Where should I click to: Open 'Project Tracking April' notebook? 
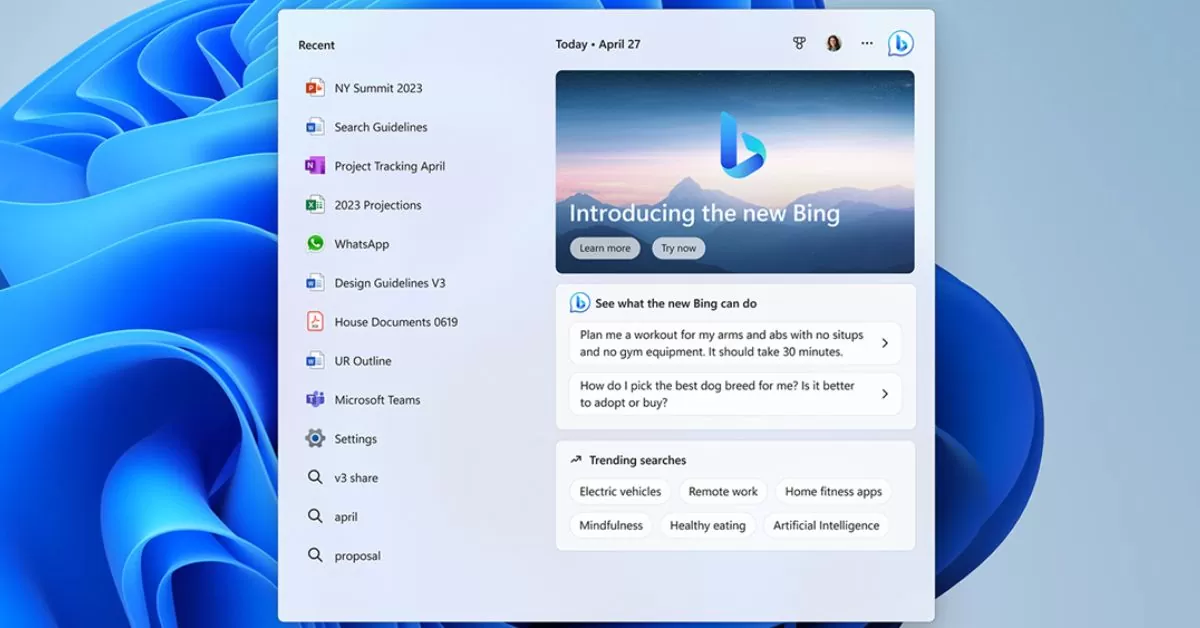tap(390, 166)
